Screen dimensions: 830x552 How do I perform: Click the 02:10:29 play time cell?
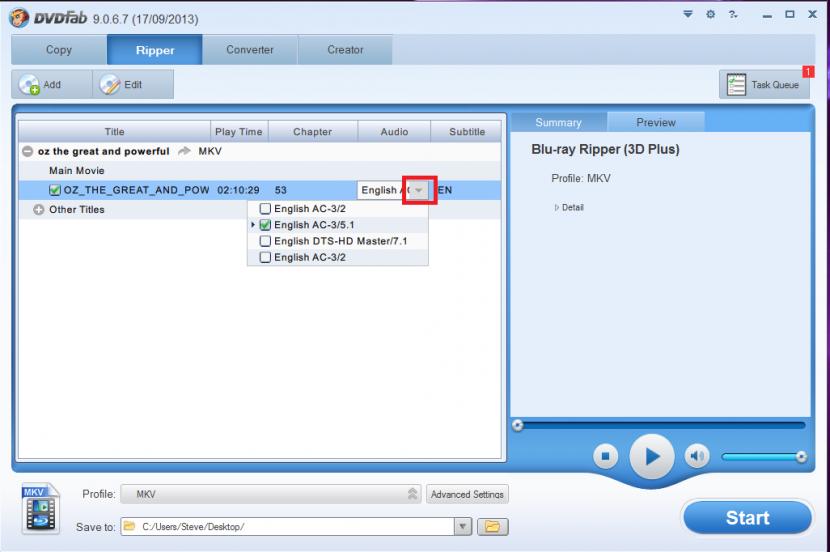tap(238, 190)
